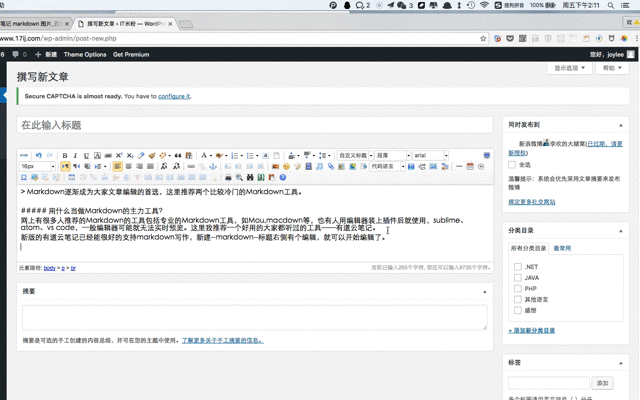Open the editor preview magnifier
Screen dimensions: 640x400
239,178
